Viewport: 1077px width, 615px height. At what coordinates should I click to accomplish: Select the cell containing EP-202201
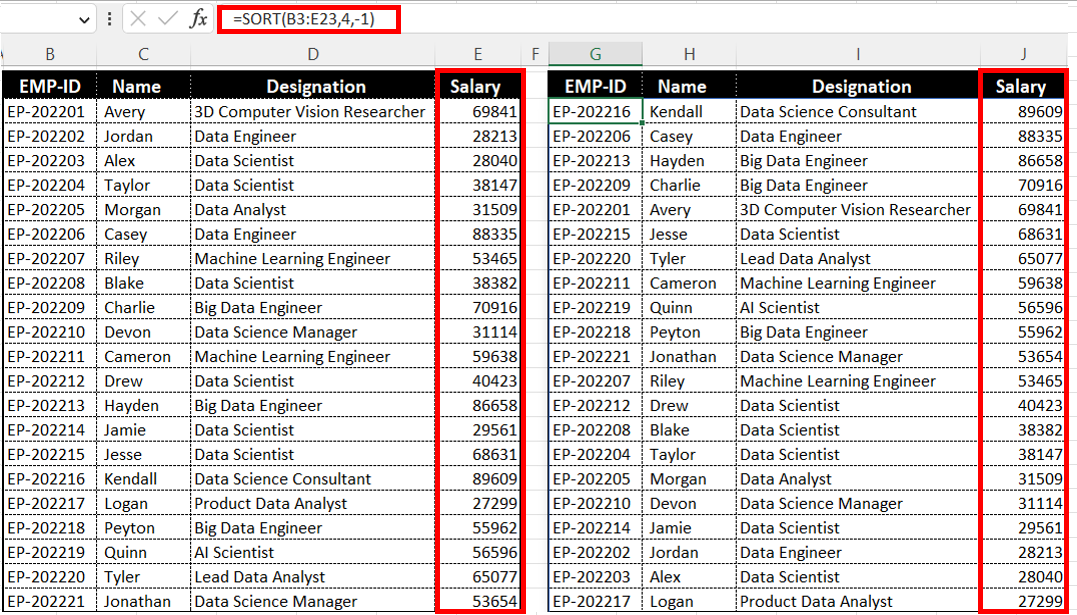(49, 111)
